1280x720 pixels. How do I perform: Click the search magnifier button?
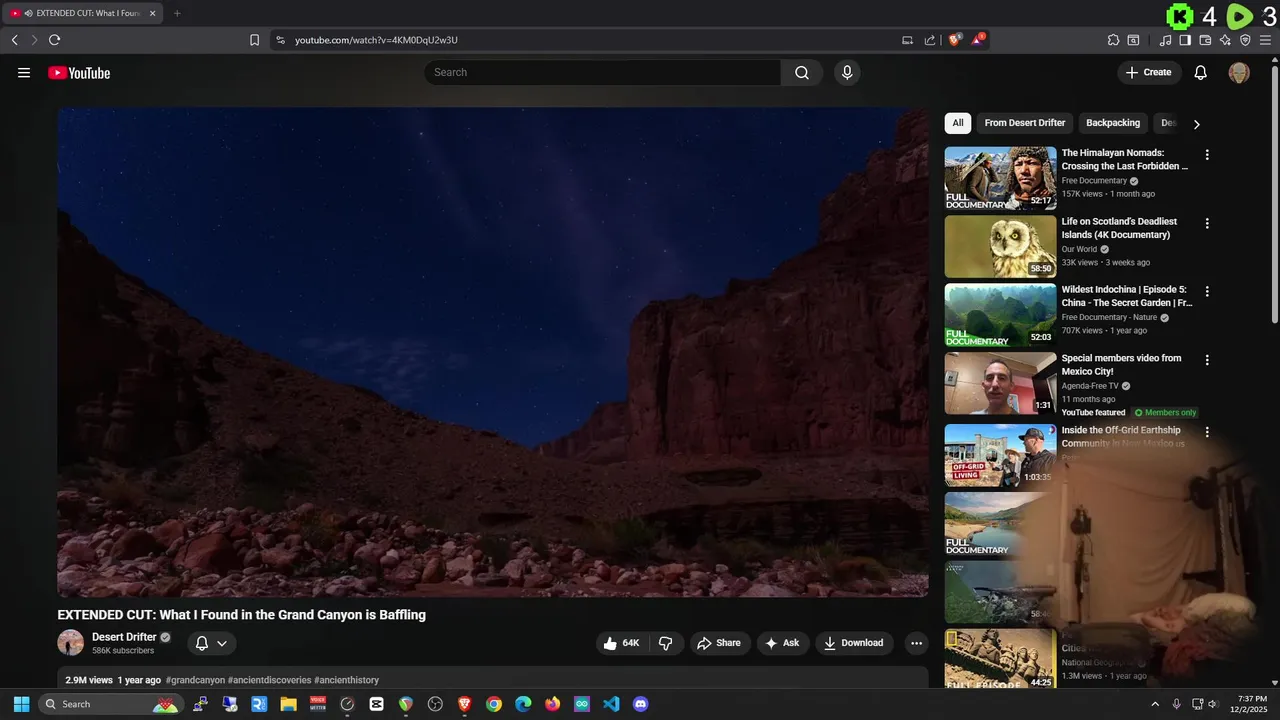(802, 72)
